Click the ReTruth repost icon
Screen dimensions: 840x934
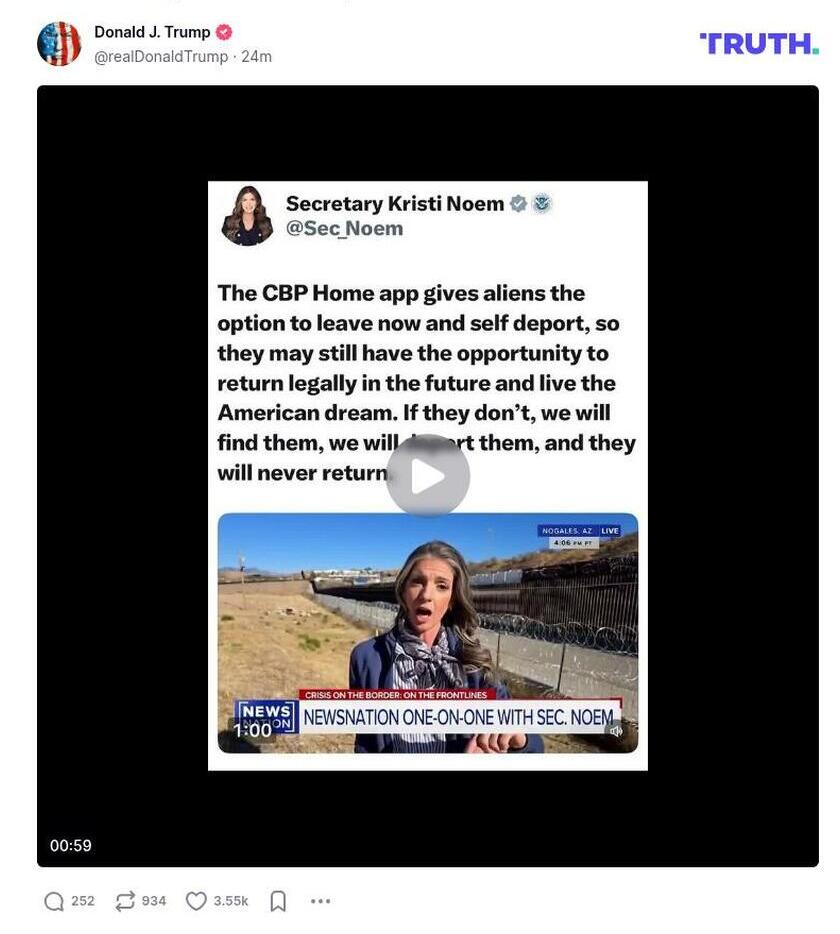tap(125, 901)
